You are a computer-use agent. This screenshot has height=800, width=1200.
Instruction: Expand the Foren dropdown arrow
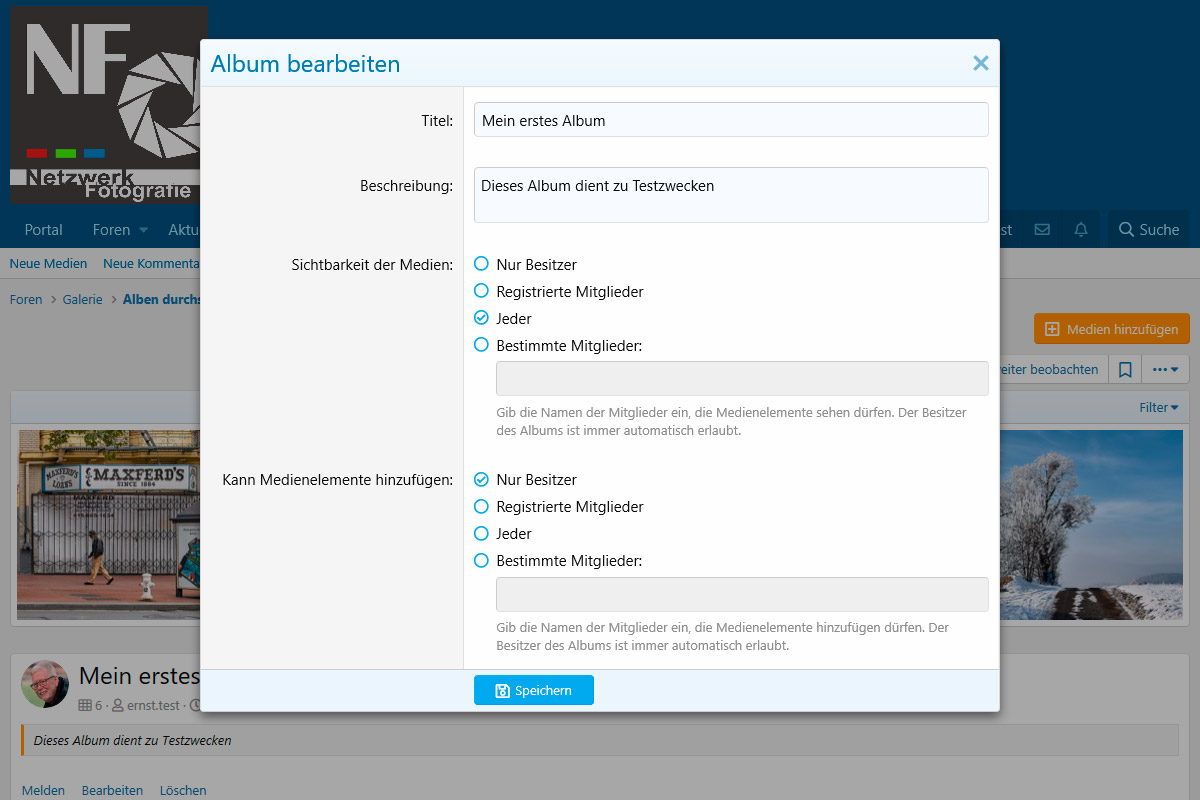143,229
